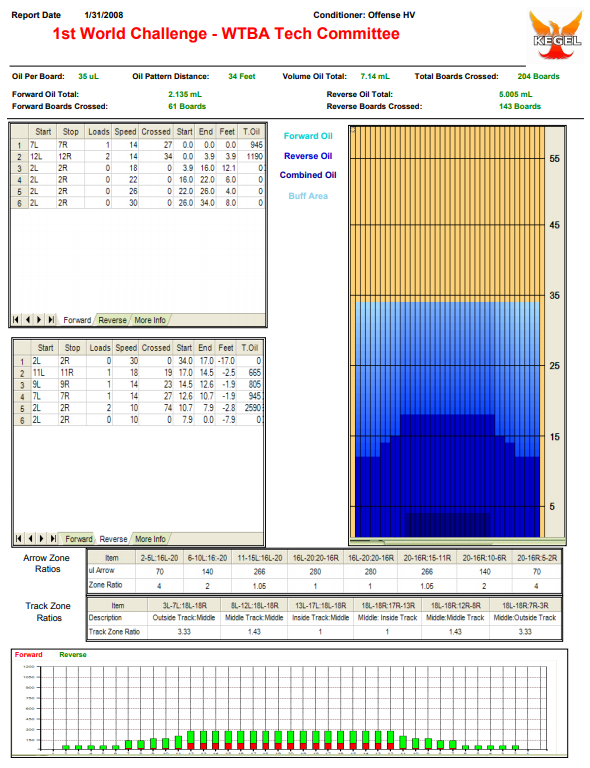Click last-sheet arrow in lower table navigator

tap(53, 539)
